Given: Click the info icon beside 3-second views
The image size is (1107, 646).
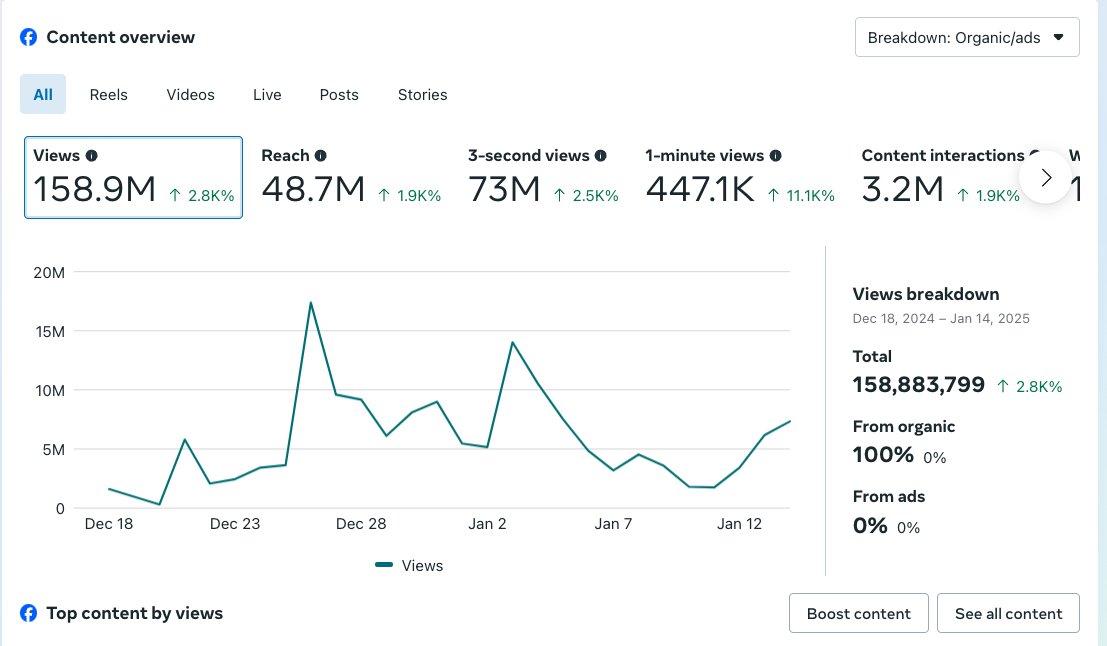Looking at the screenshot, I should point(601,155).
